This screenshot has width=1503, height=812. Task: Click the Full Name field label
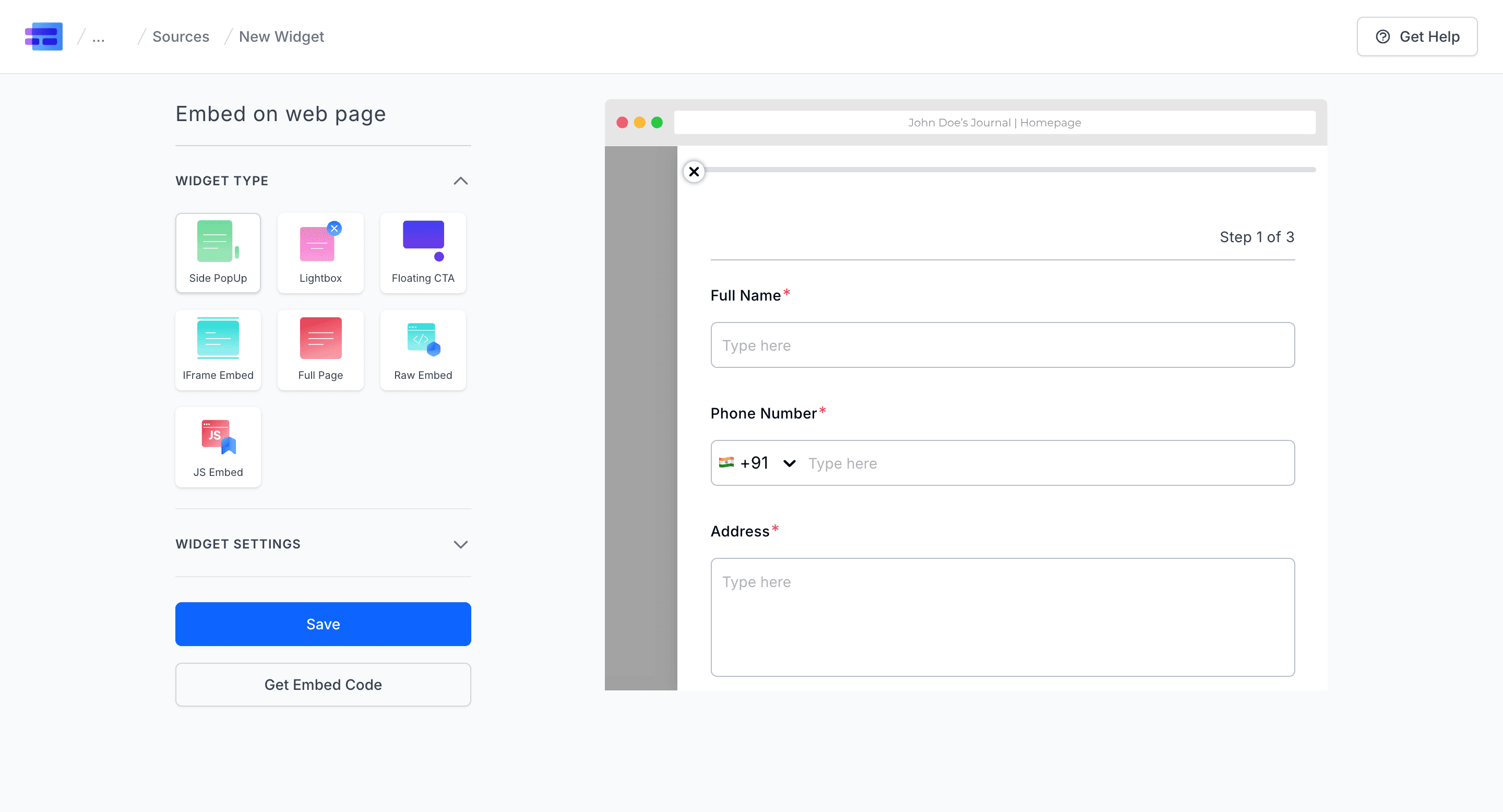[745, 296]
